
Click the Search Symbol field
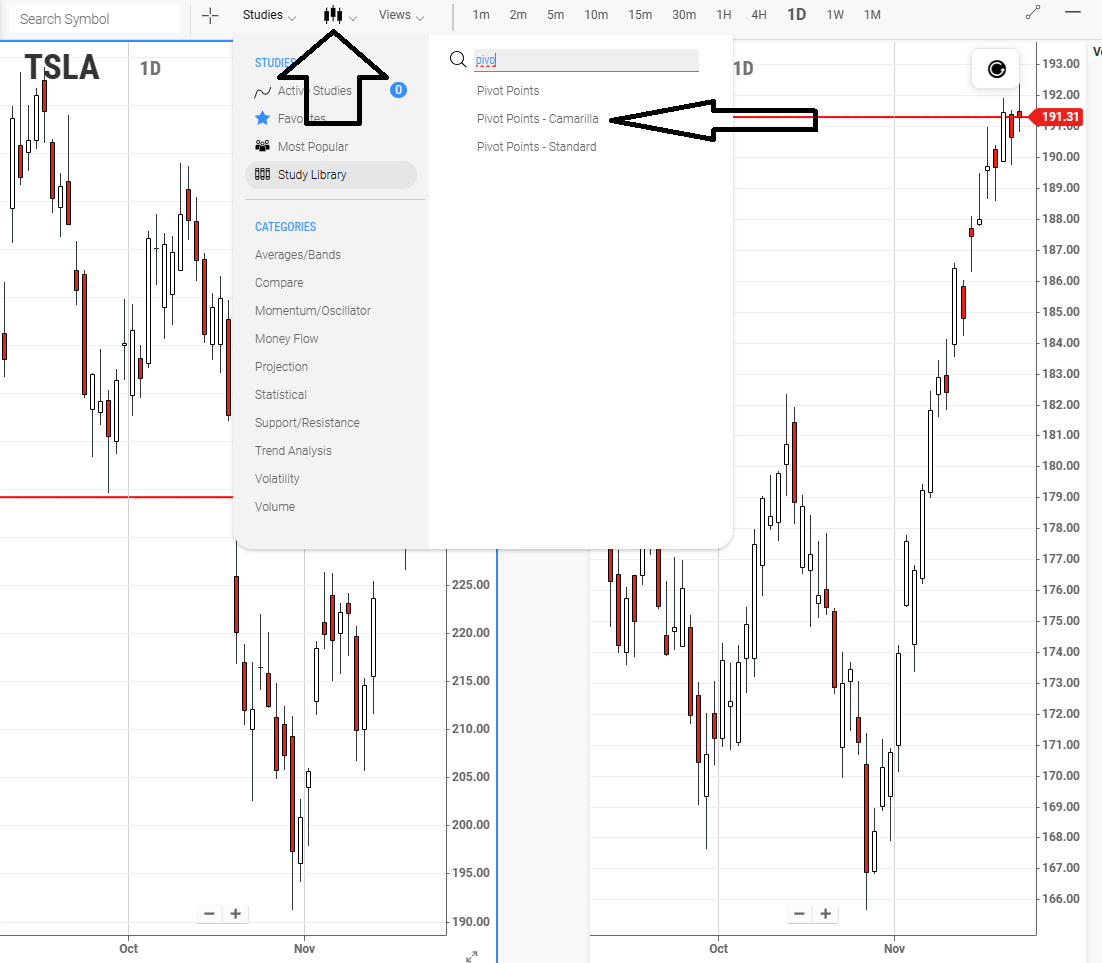[x=95, y=19]
